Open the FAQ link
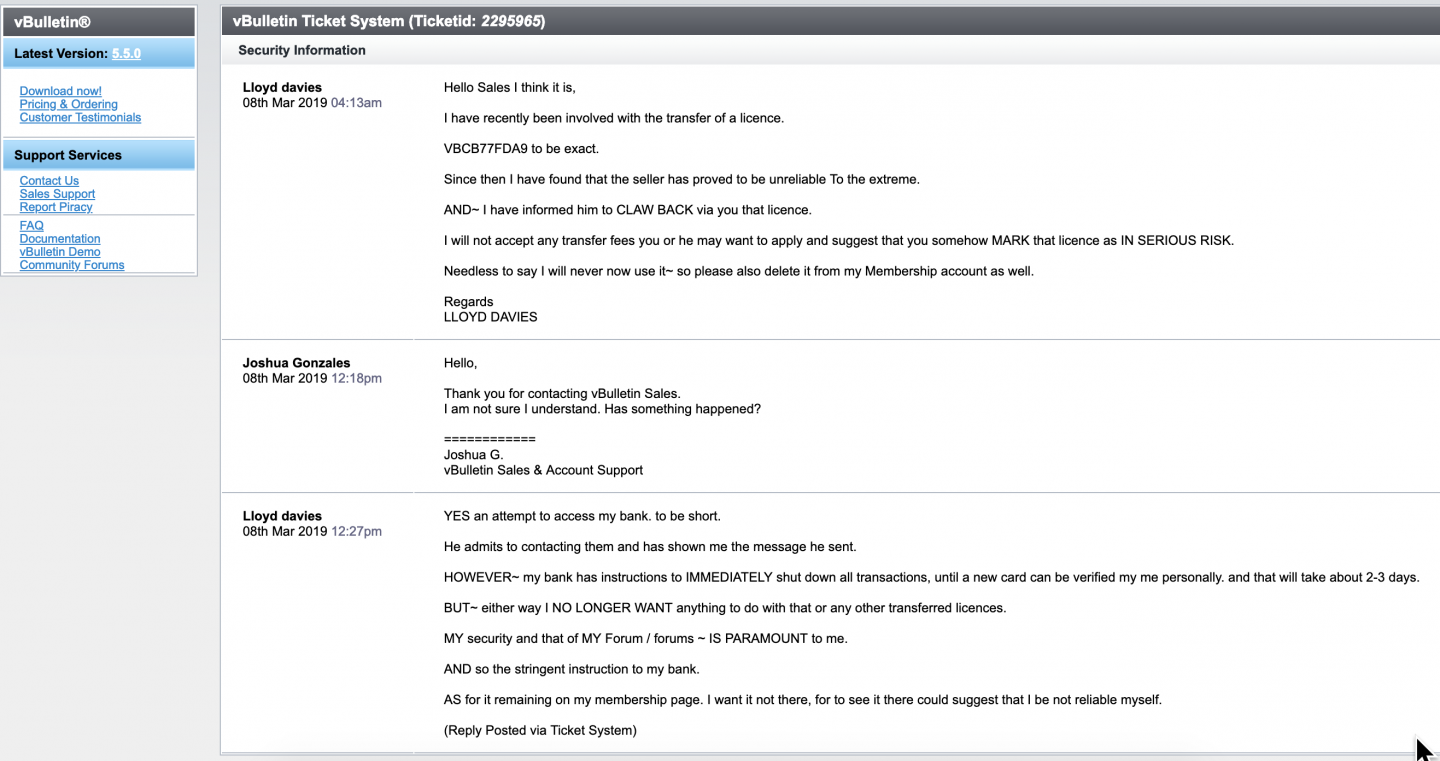The image size is (1440, 761). pos(31,226)
